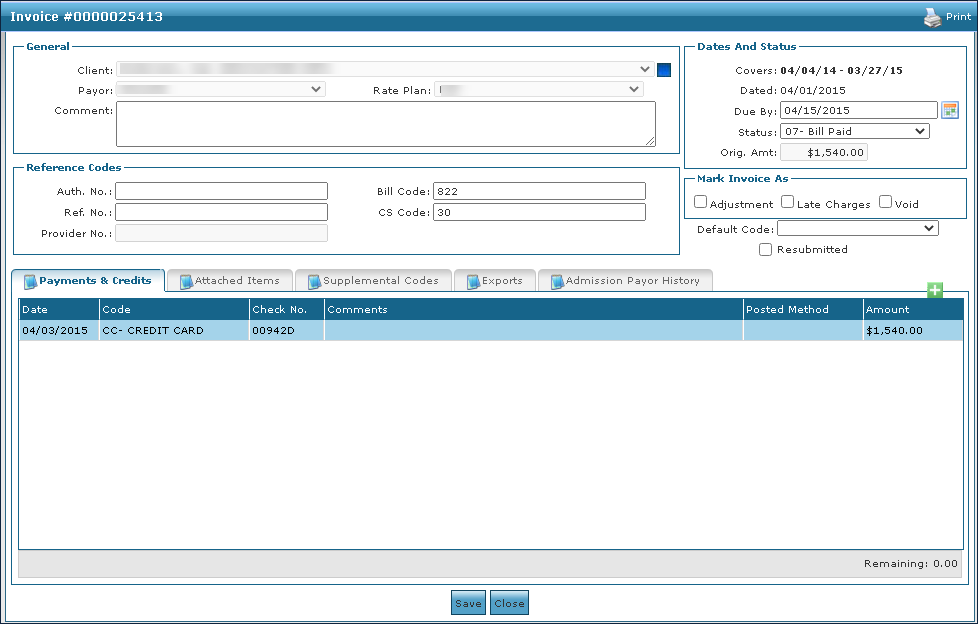Click the green add payment plus icon
This screenshot has height=624, width=978.
tap(935, 290)
